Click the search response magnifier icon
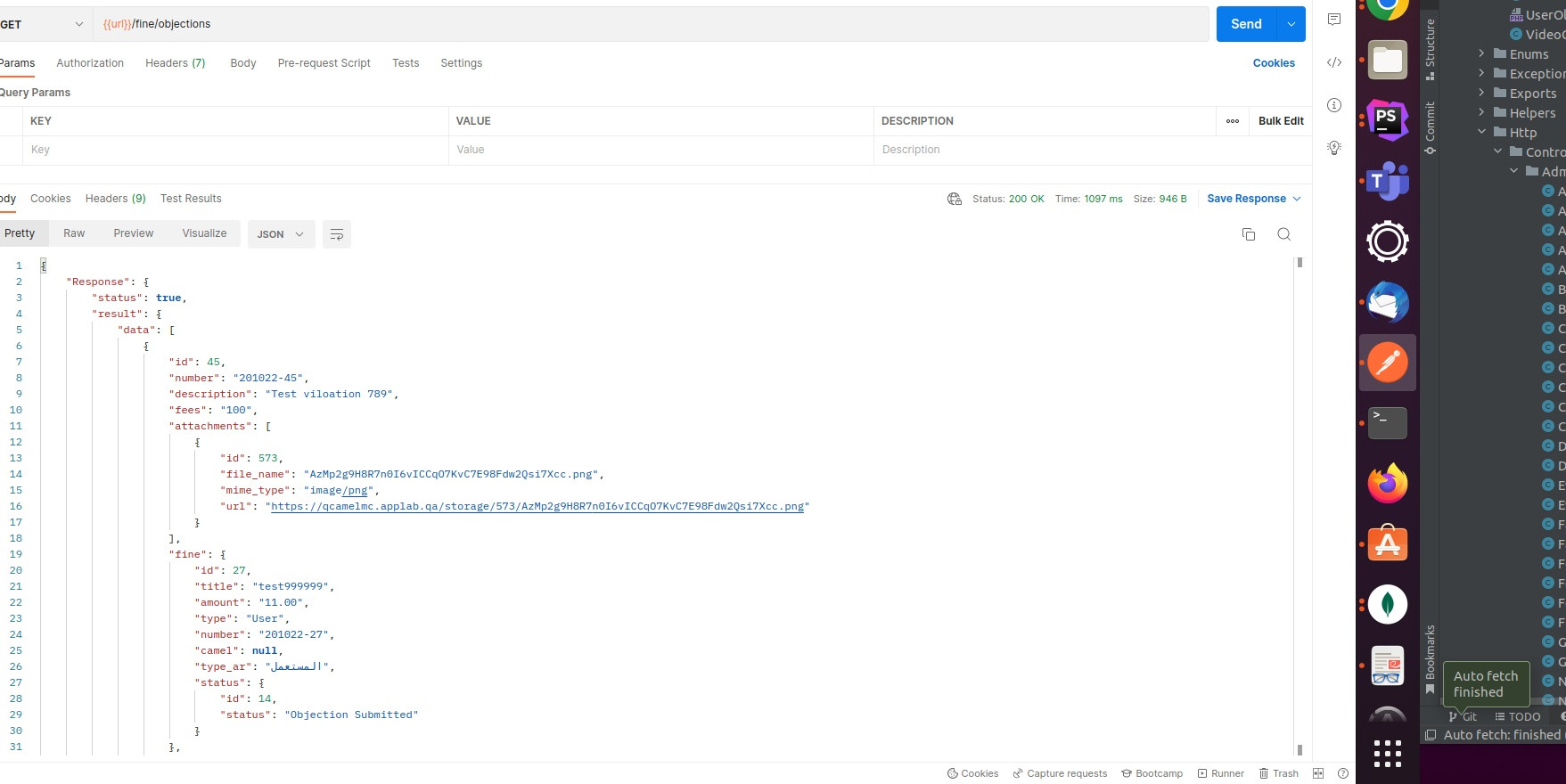 1283,234
